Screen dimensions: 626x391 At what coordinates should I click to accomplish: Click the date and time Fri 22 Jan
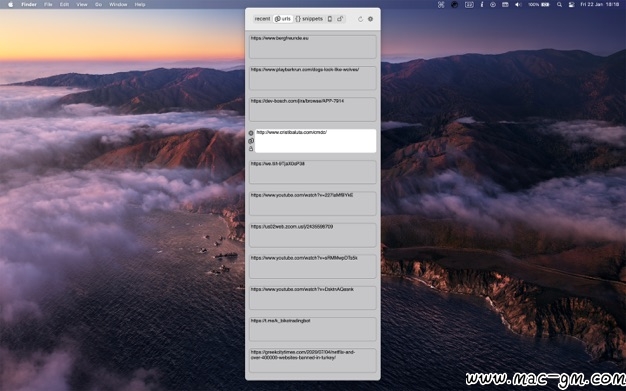(600, 4)
